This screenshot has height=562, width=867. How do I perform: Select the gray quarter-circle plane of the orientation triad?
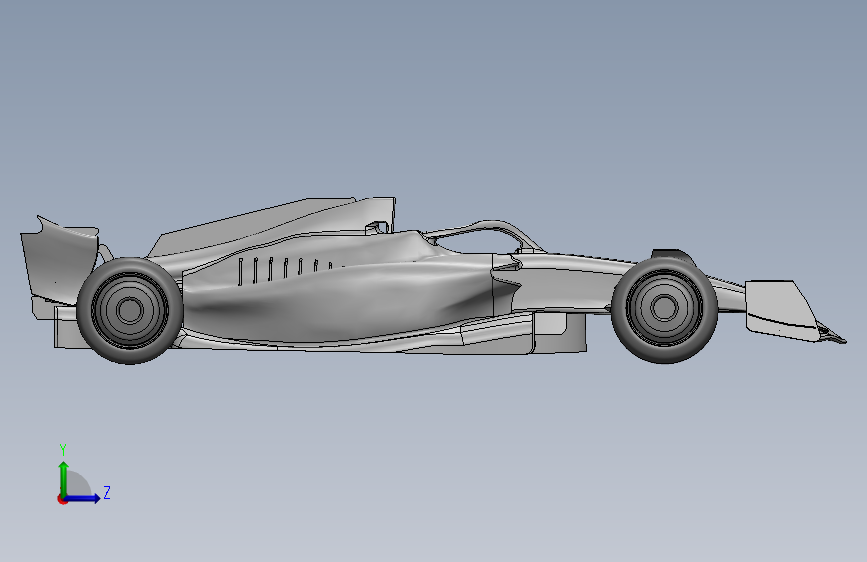77,485
